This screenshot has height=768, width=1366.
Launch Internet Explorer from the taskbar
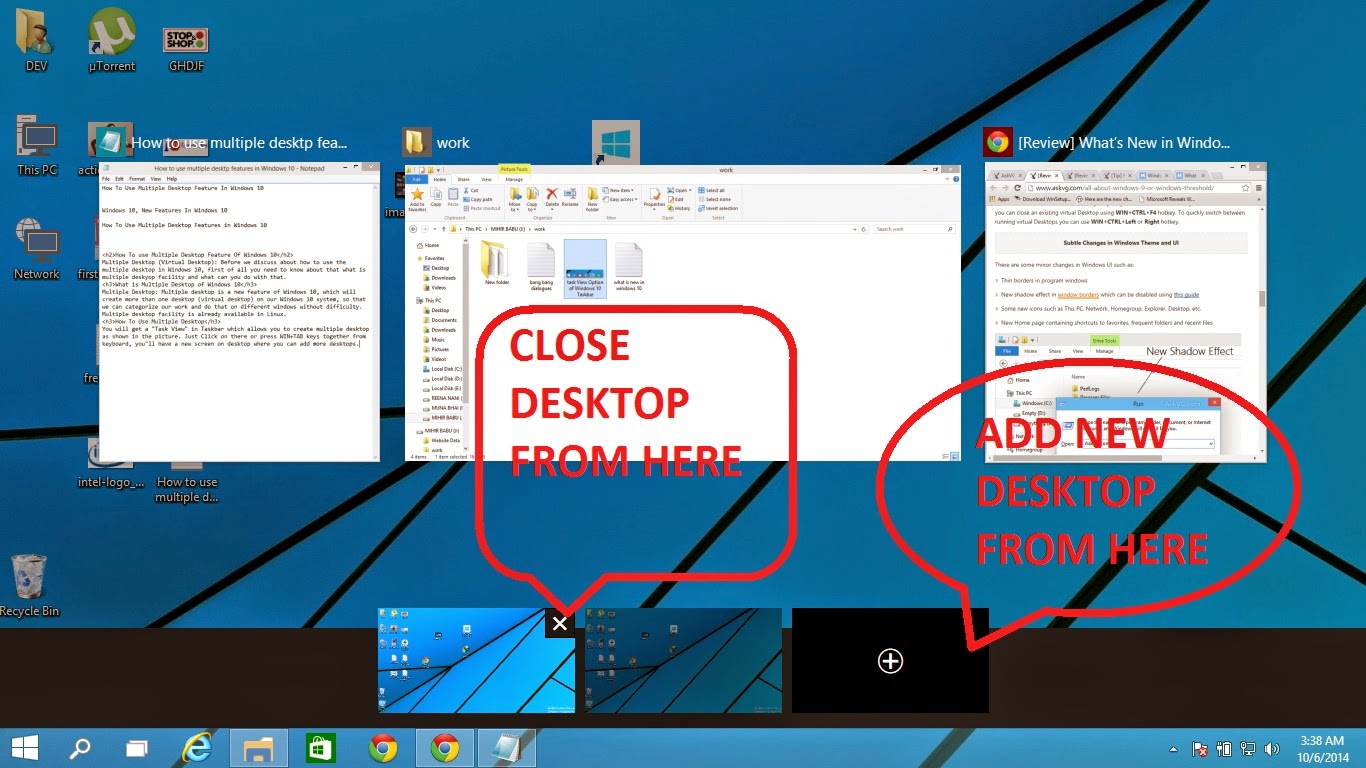[x=197, y=748]
